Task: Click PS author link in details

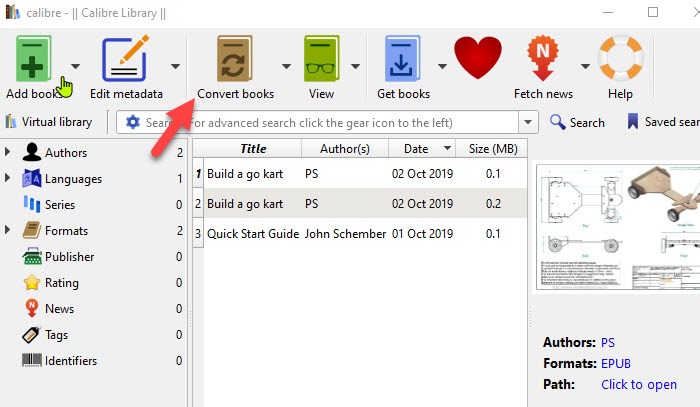Action: (608, 342)
